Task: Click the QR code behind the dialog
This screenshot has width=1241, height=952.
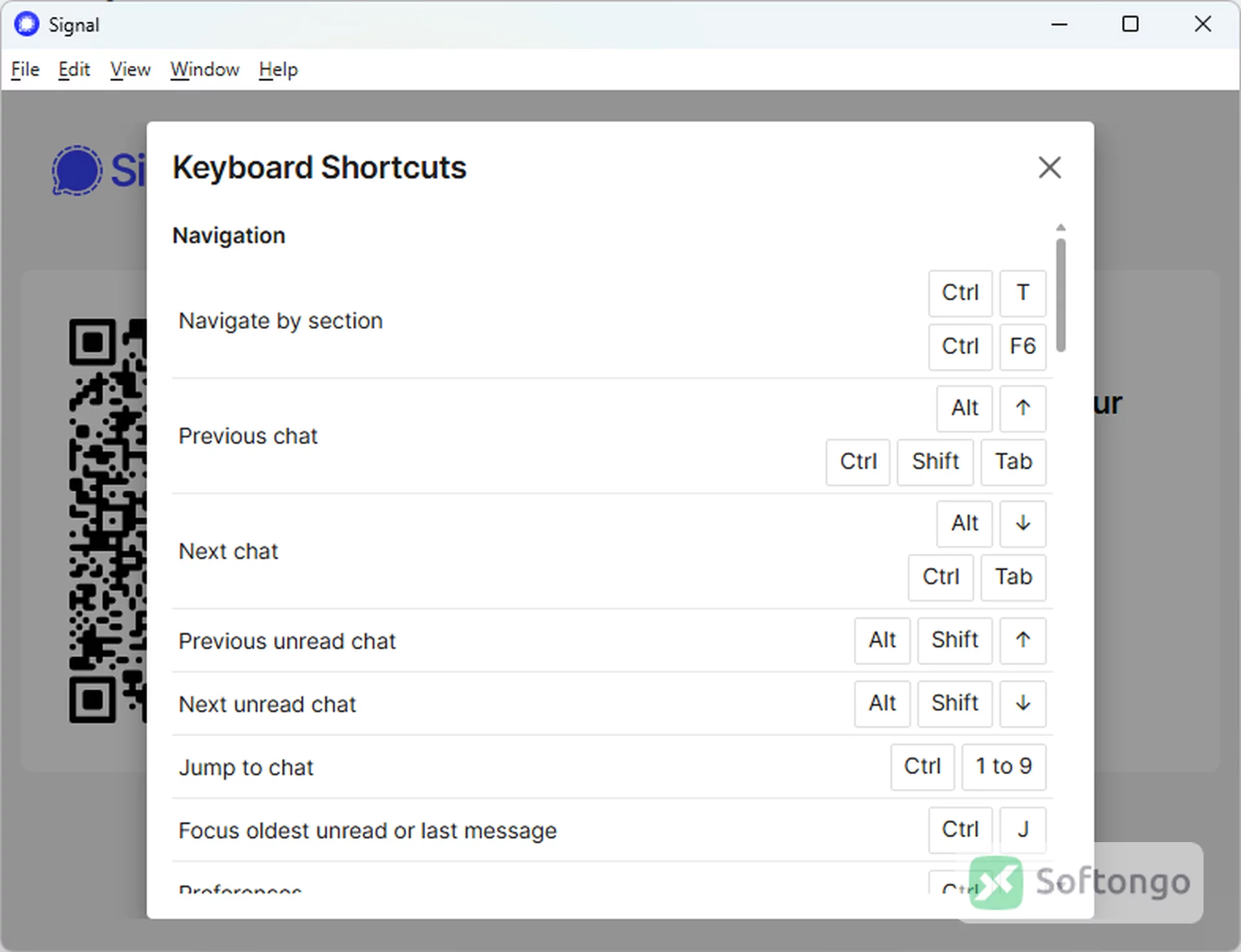Action: click(x=108, y=521)
